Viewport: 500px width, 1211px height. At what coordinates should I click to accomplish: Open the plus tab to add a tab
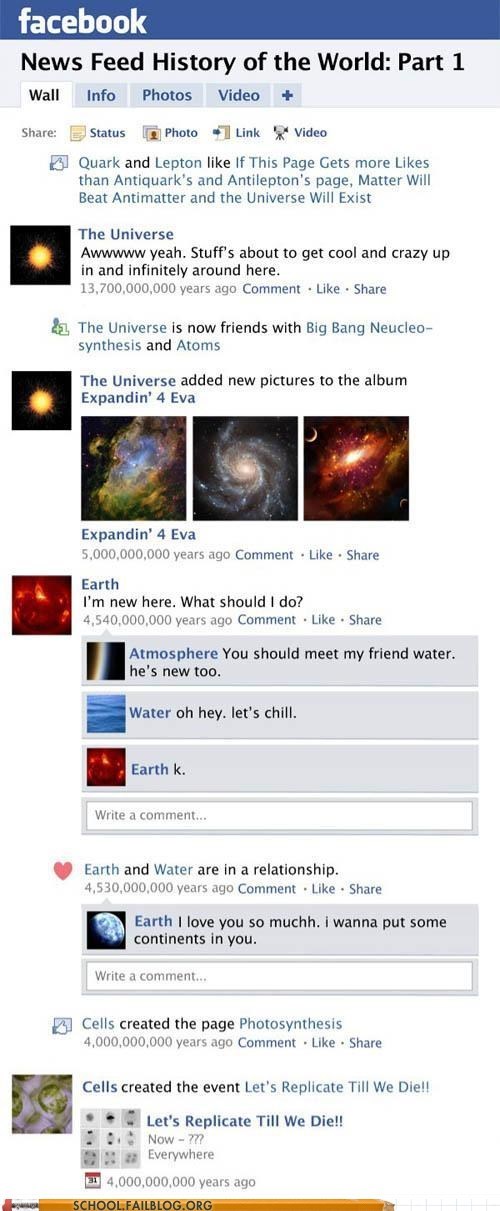pos(286,96)
